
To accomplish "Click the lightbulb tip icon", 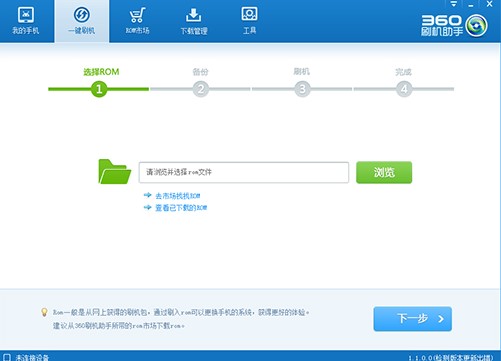I will click(x=44, y=312).
